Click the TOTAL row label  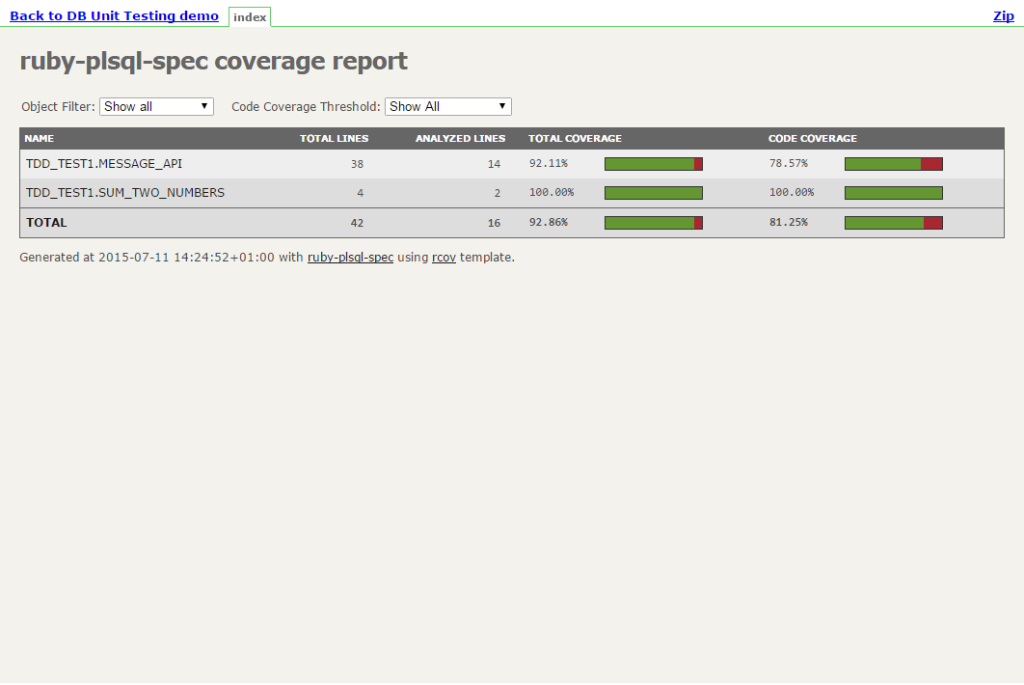pos(46,223)
